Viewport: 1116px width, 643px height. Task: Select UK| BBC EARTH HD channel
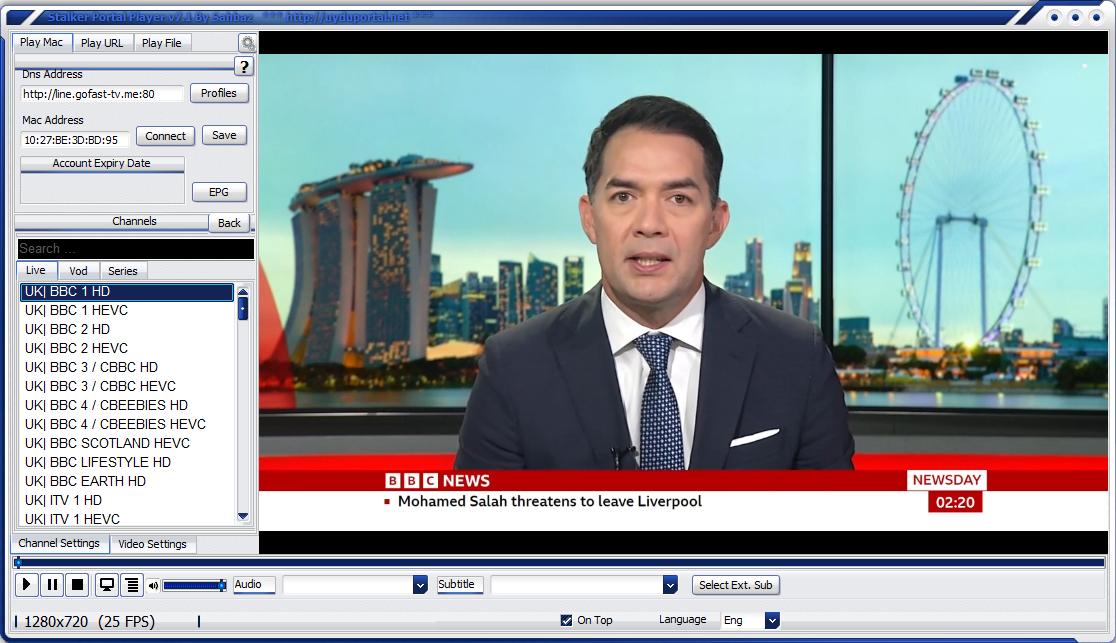[x=86, y=481]
